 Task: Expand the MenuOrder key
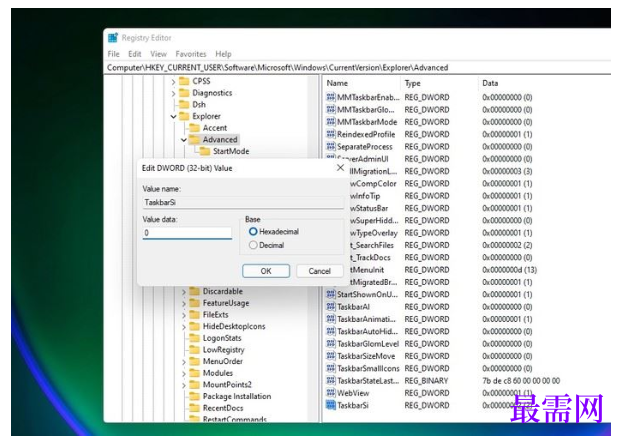click(x=183, y=361)
